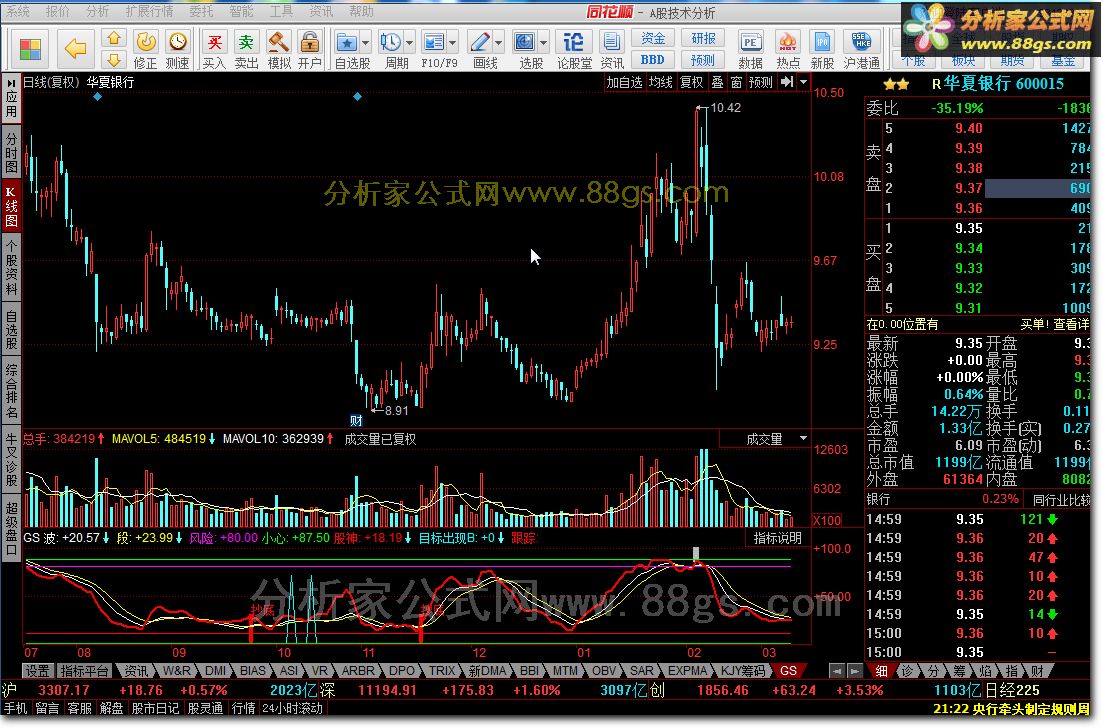
Task: Click the 财 marker below the chart low
Action: point(356,421)
